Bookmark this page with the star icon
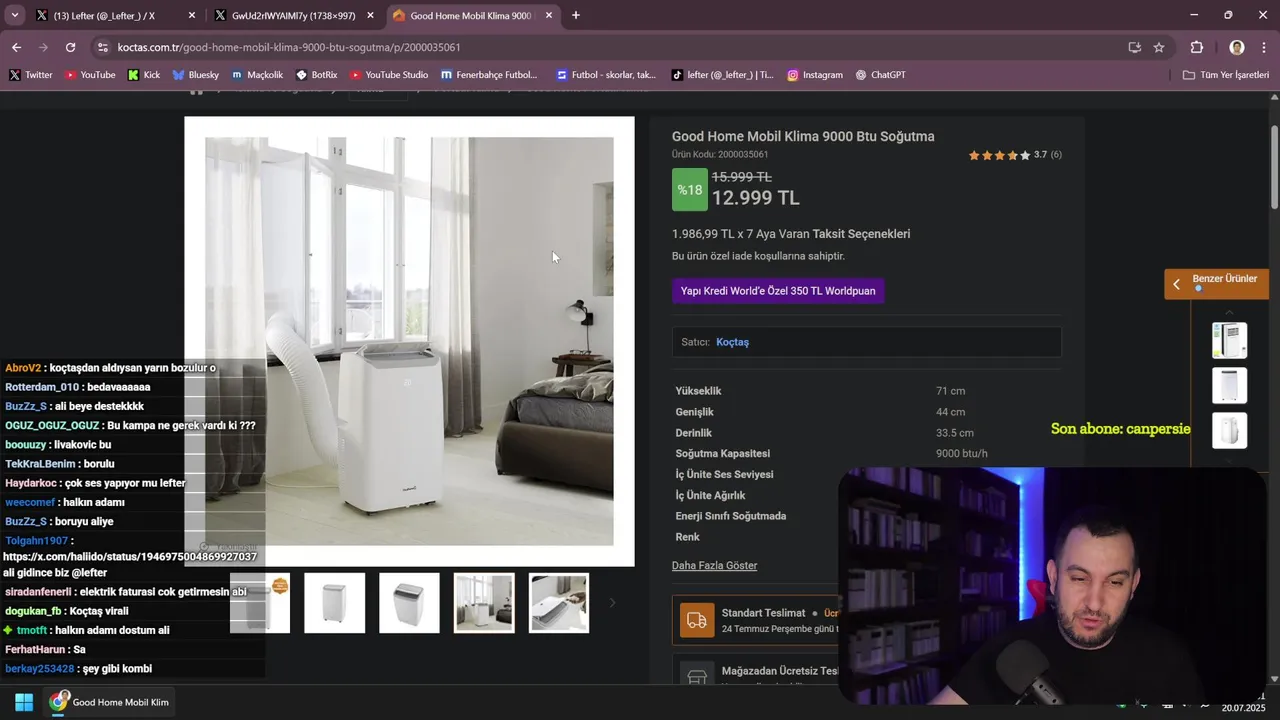This screenshot has width=1280, height=720. point(1159,47)
